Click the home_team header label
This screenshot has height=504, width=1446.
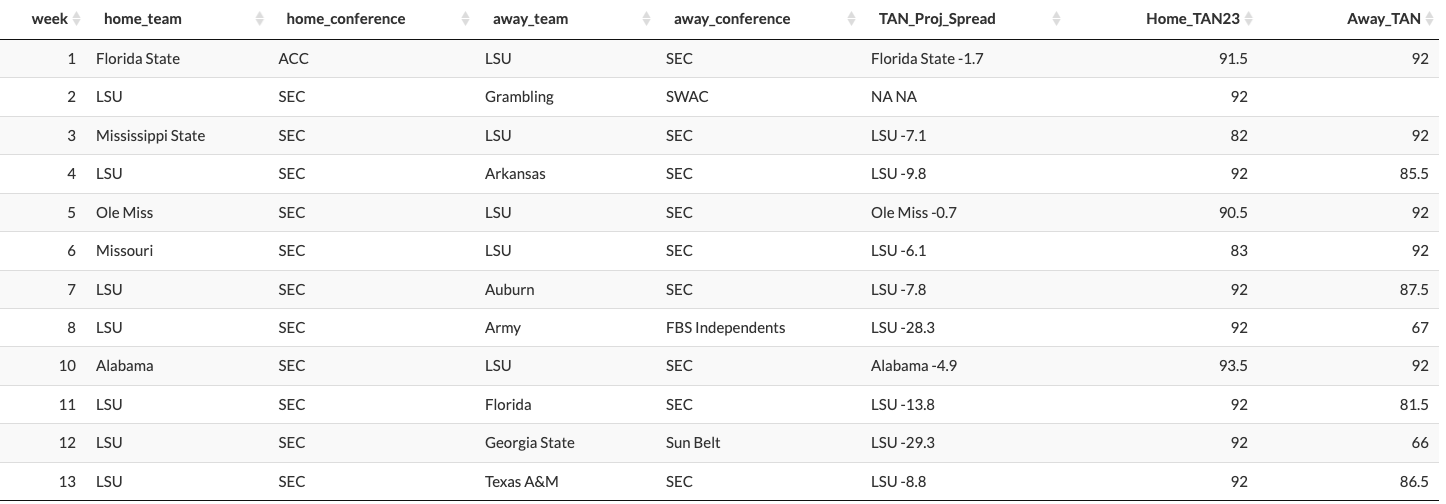pos(143,19)
